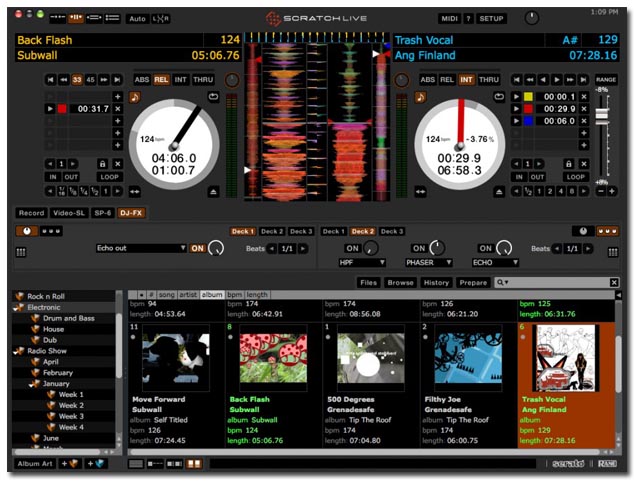634x482 pixels.
Task: Trigger left deck cue at 00:31.7
Action: pos(50,109)
